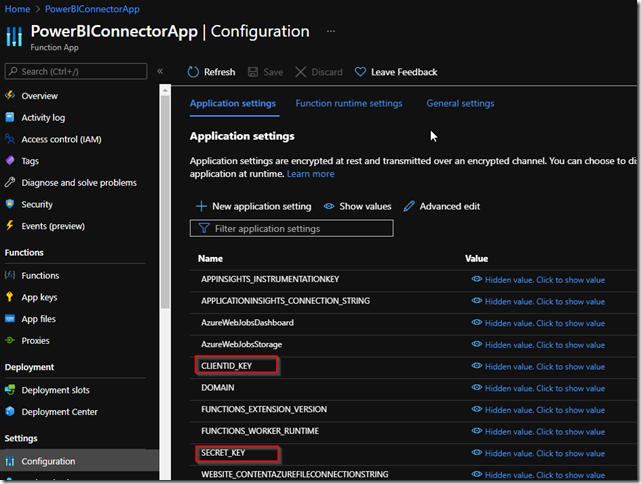
Task: Click the Configuration sliders icon in sidebar
Action: click(10, 461)
